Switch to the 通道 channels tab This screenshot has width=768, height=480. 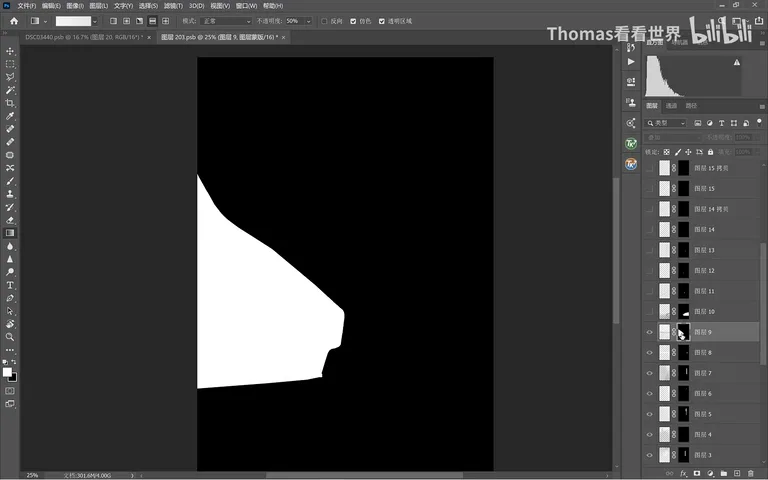671,106
